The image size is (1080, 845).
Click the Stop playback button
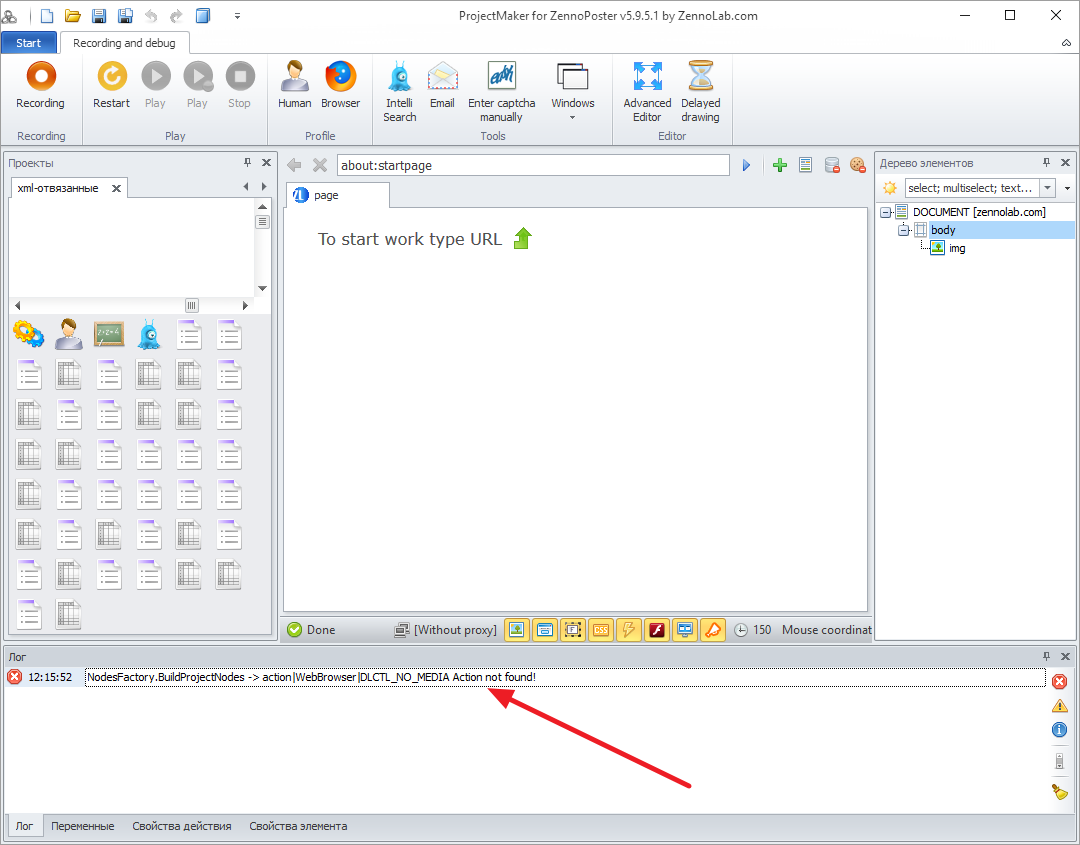[240, 85]
